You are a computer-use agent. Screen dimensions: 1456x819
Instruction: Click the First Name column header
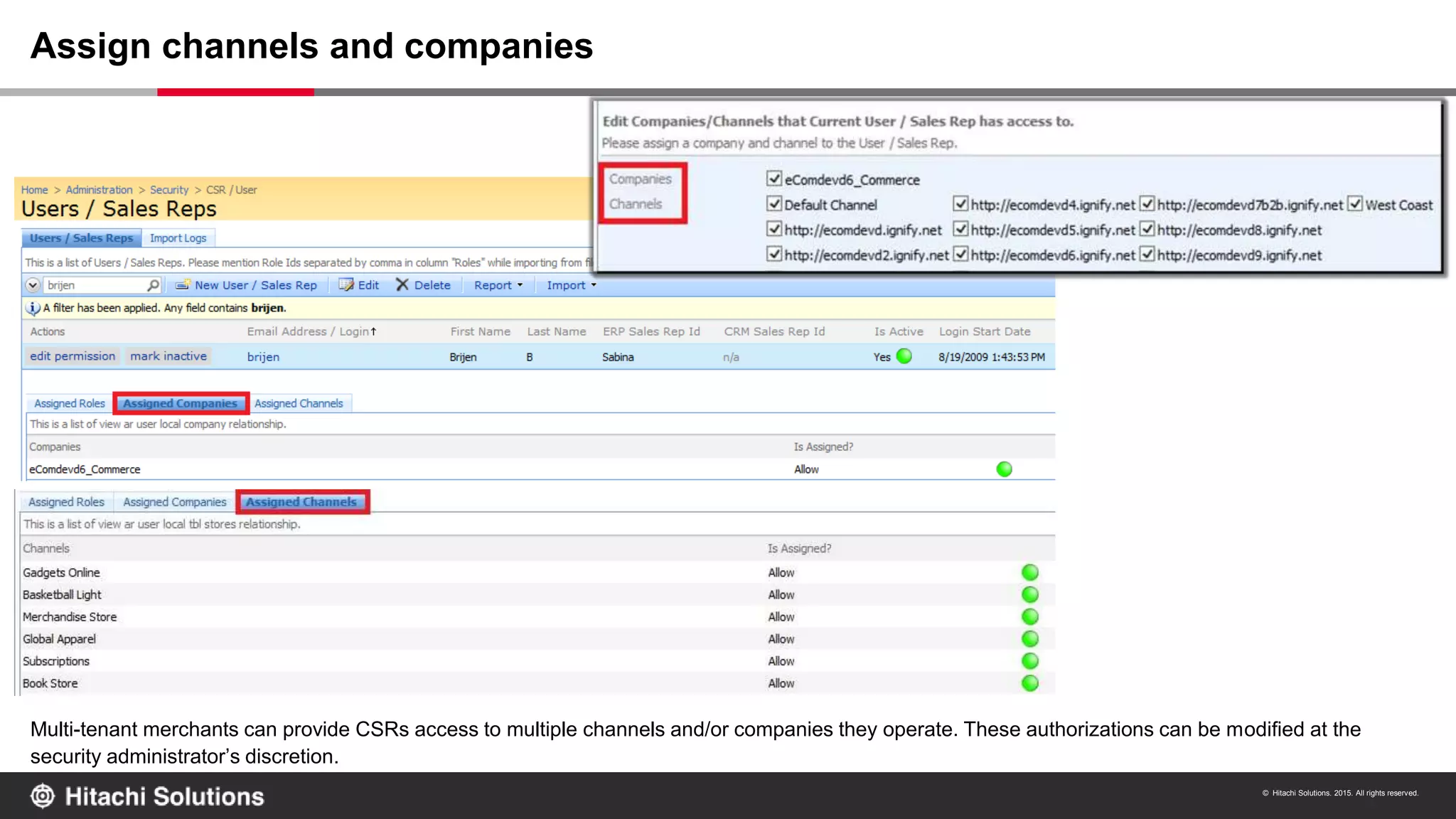[x=480, y=331]
